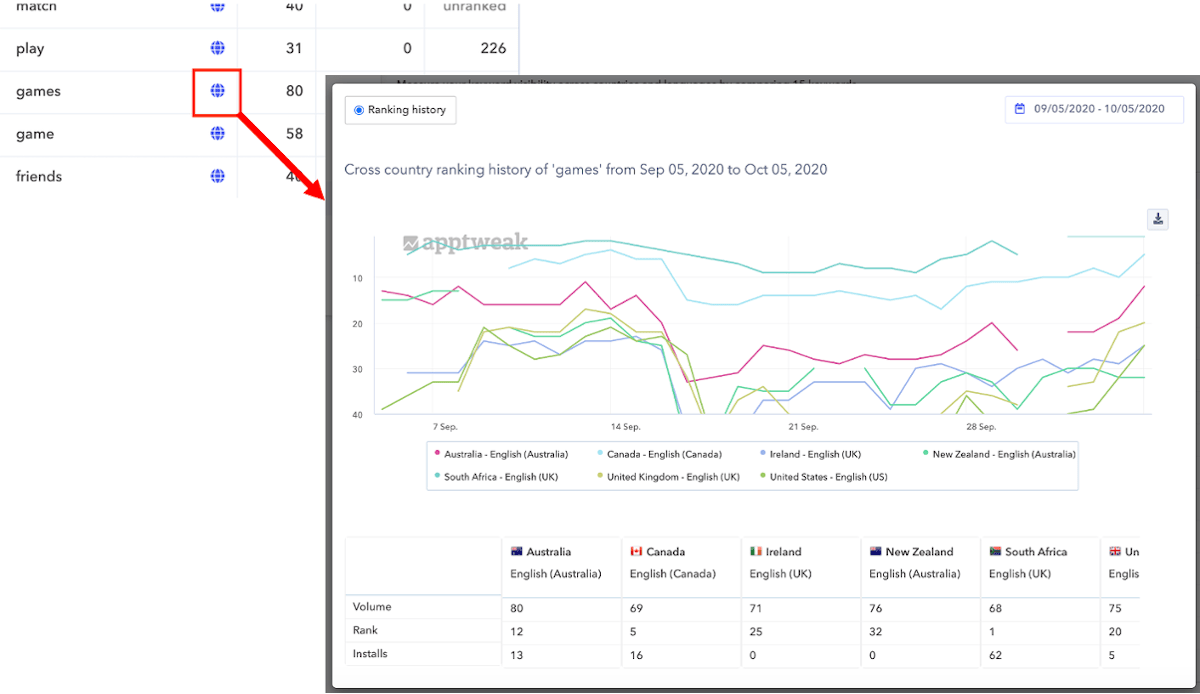Click the New Zealand column header

tap(918, 551)
